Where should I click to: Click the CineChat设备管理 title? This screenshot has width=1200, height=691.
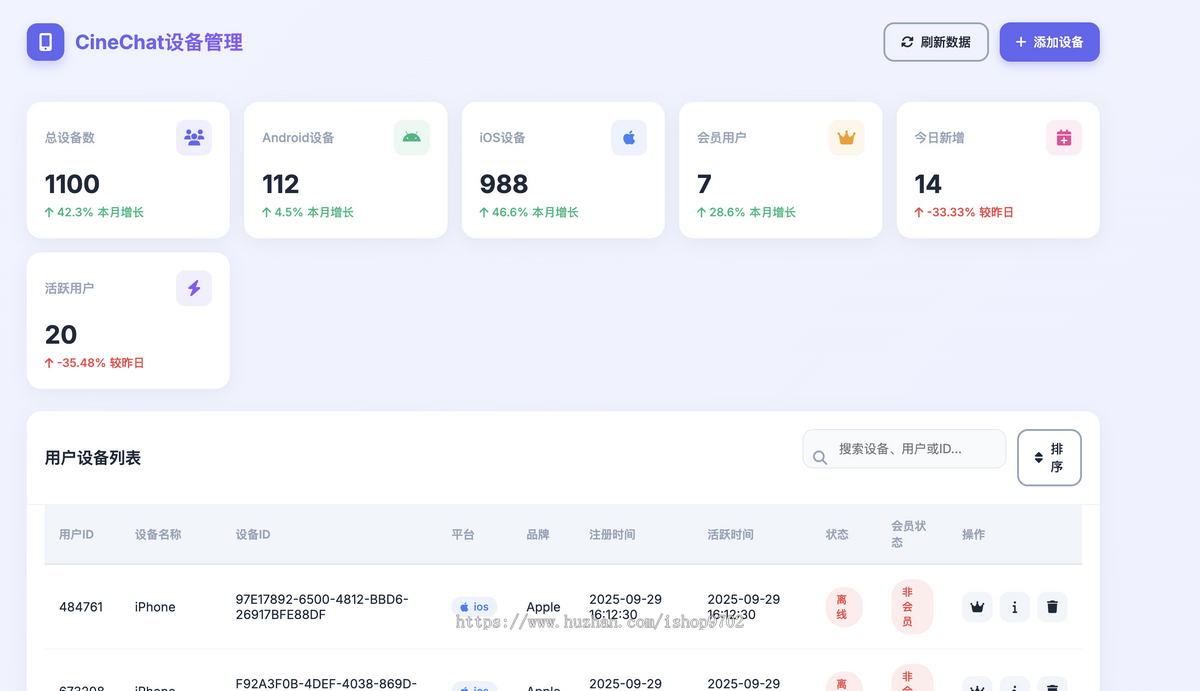159,42
